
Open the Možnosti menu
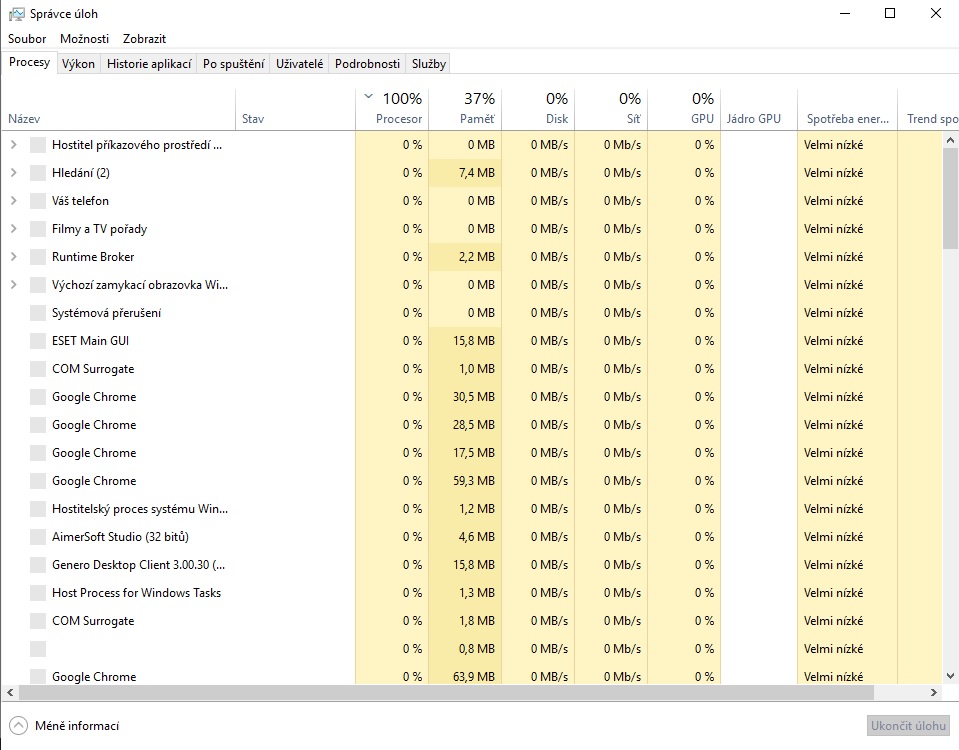tap(84, 39)
